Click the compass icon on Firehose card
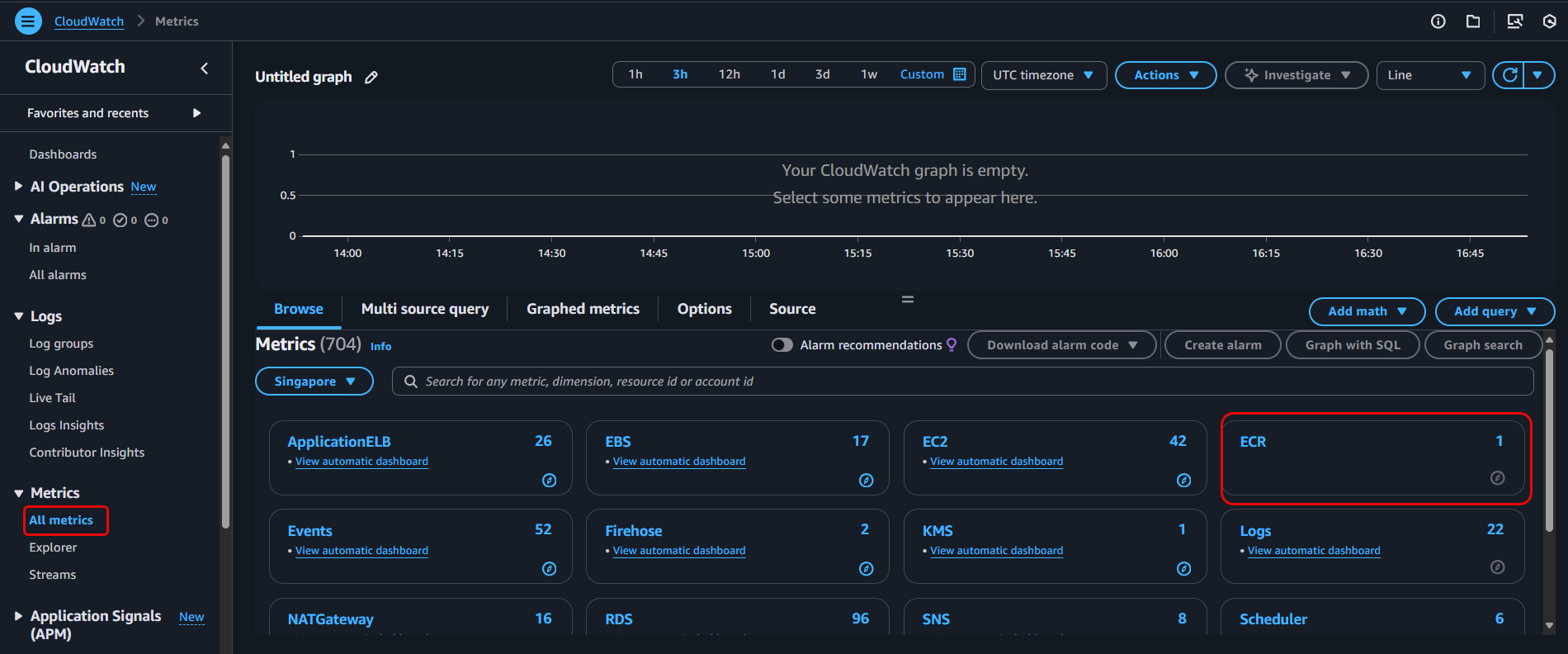Image resolution: width=1568 pixels, height=654 pixels. point(866,568)
